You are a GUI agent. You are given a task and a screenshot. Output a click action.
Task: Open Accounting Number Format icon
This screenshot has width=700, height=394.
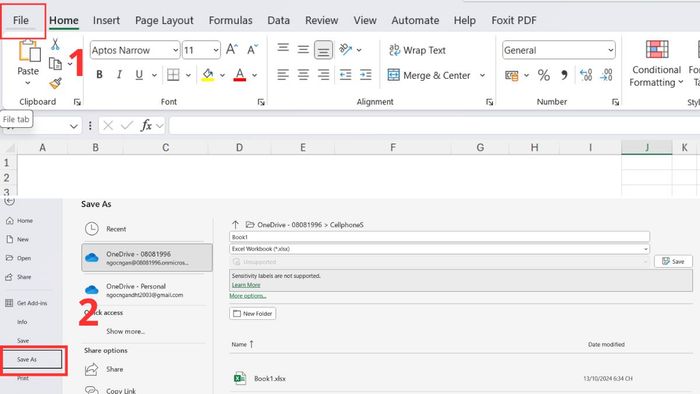(x=512, y=75)
